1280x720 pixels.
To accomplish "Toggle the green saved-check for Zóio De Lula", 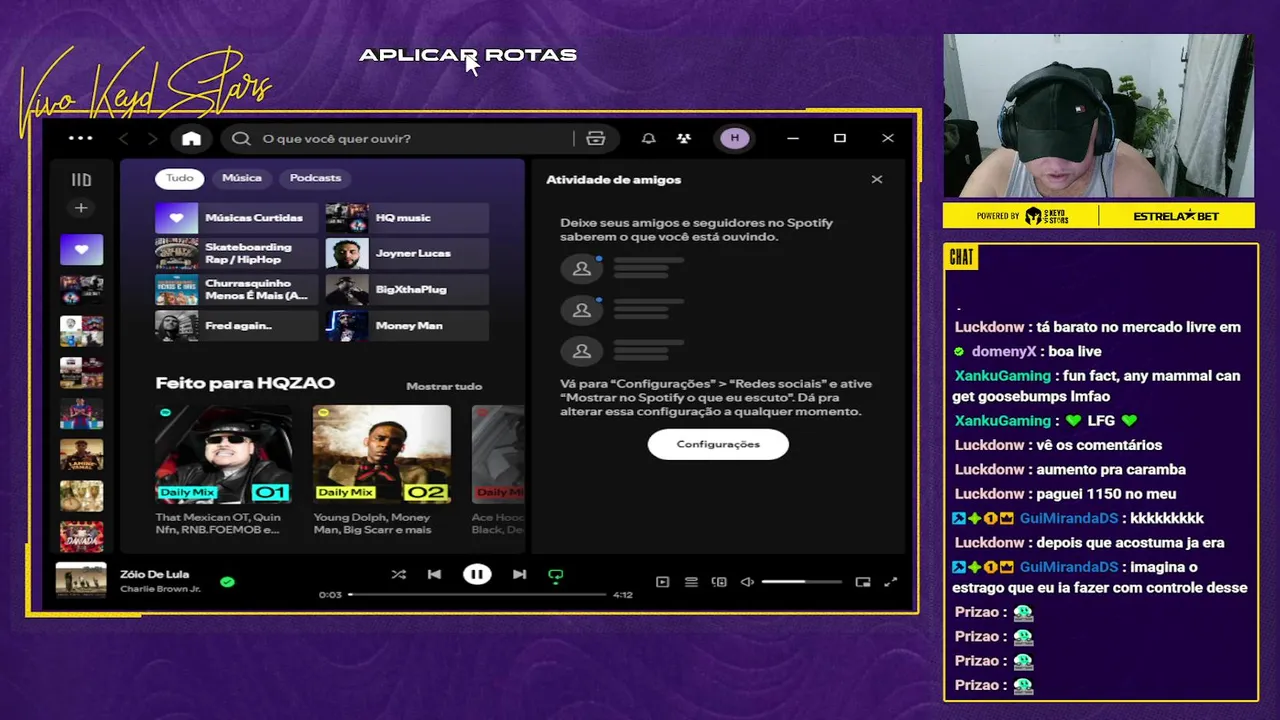I will (x=227, y=581).
